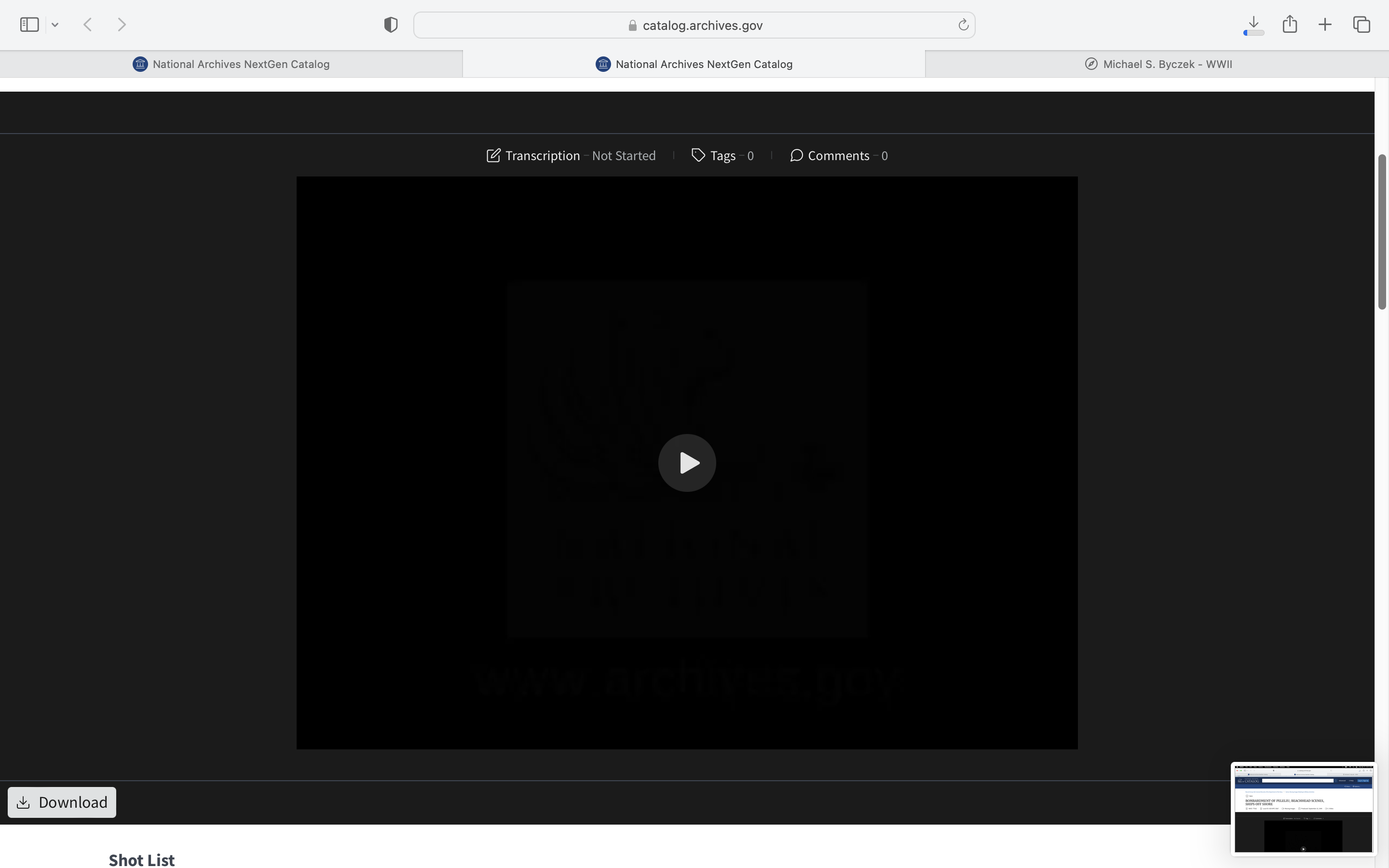1389x868 pixels.
Task: Switch to Michael S. Byczek - WWII tab
Action: 1157,64
